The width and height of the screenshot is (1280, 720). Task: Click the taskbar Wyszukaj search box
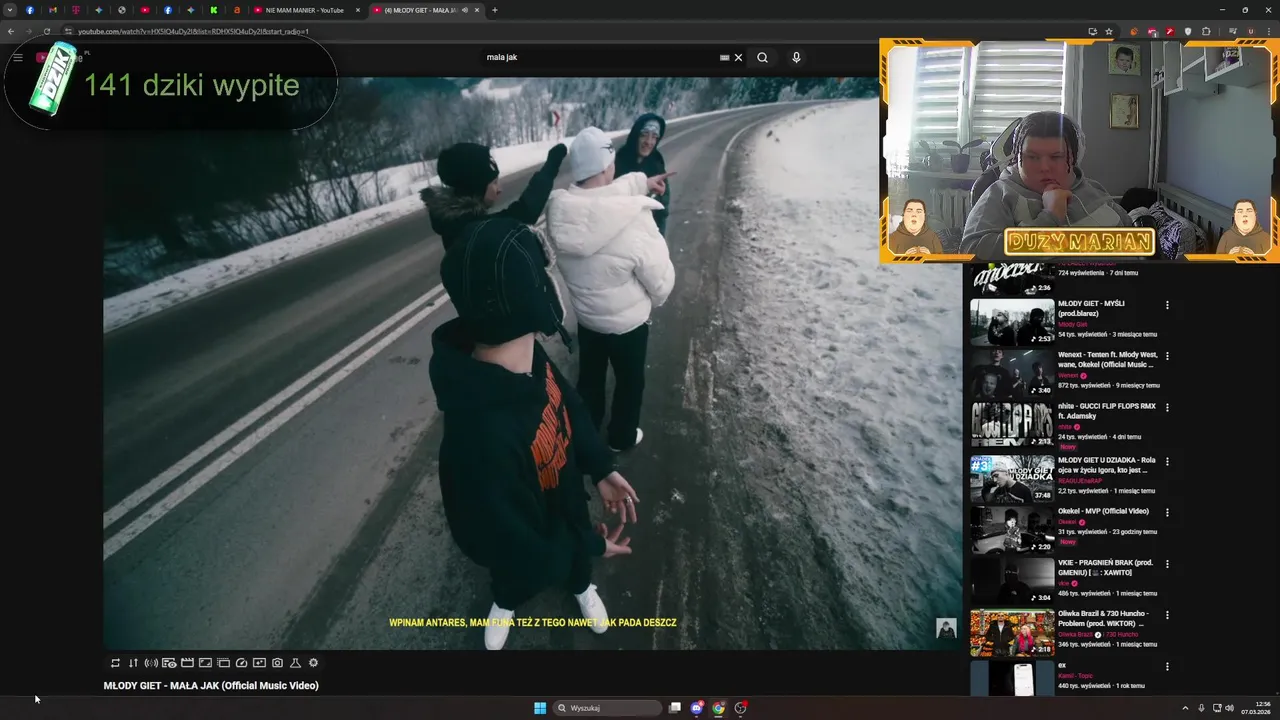click(x=607, y=708)
